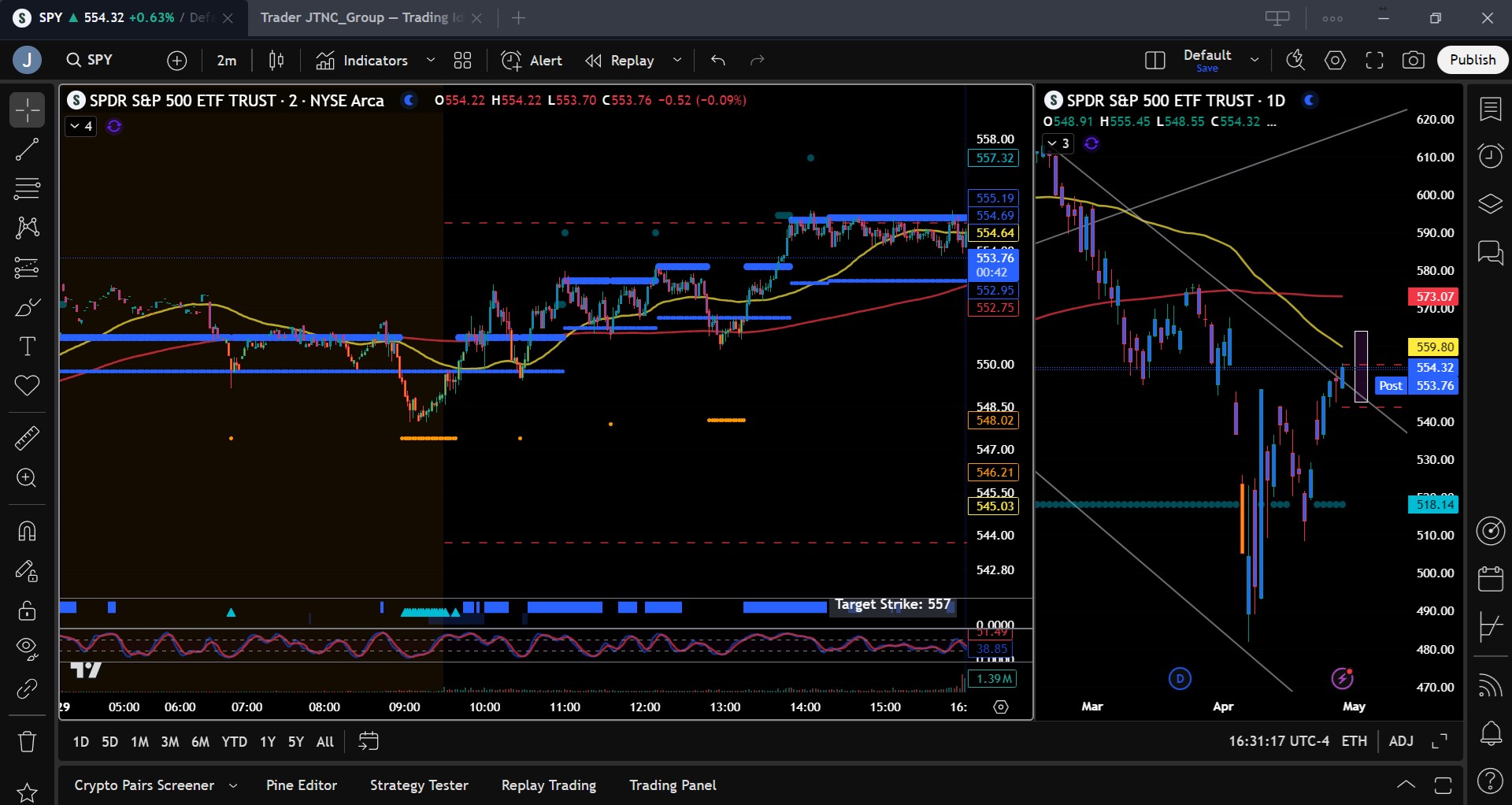Collapse the left chart indicator legend

coord(81,126)
